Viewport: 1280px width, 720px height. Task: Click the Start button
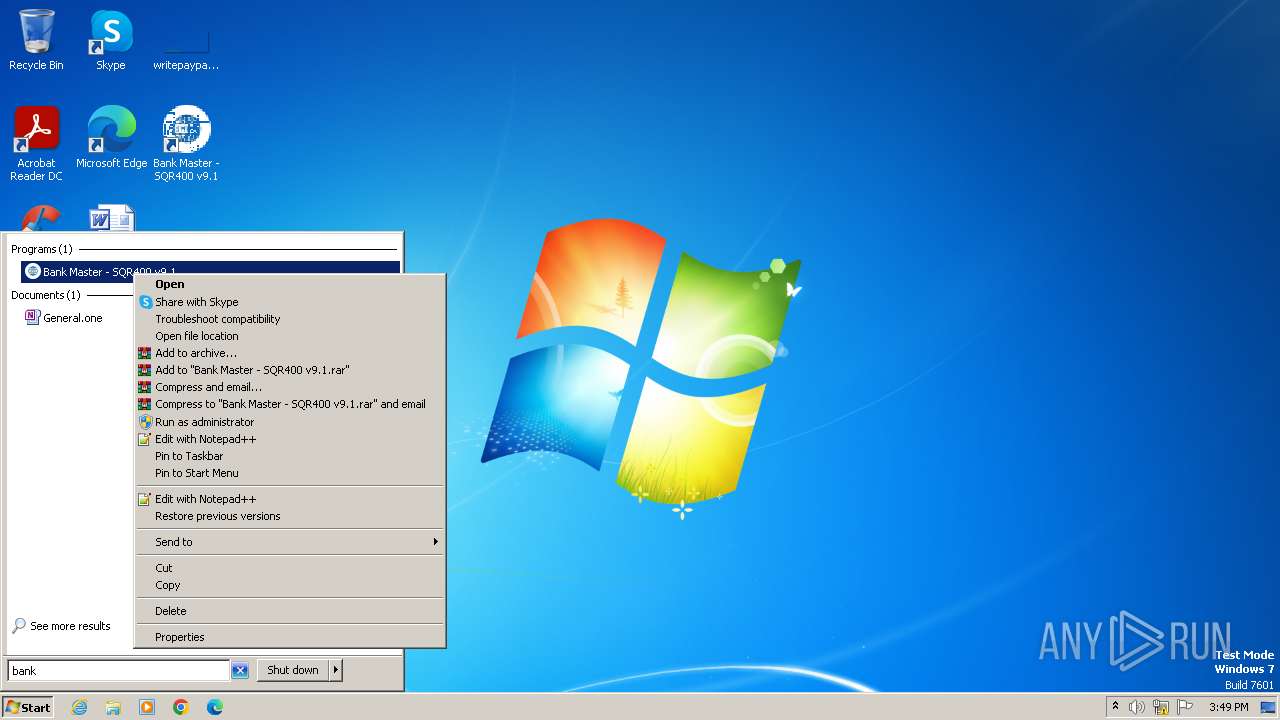click(x=28, y=707)
